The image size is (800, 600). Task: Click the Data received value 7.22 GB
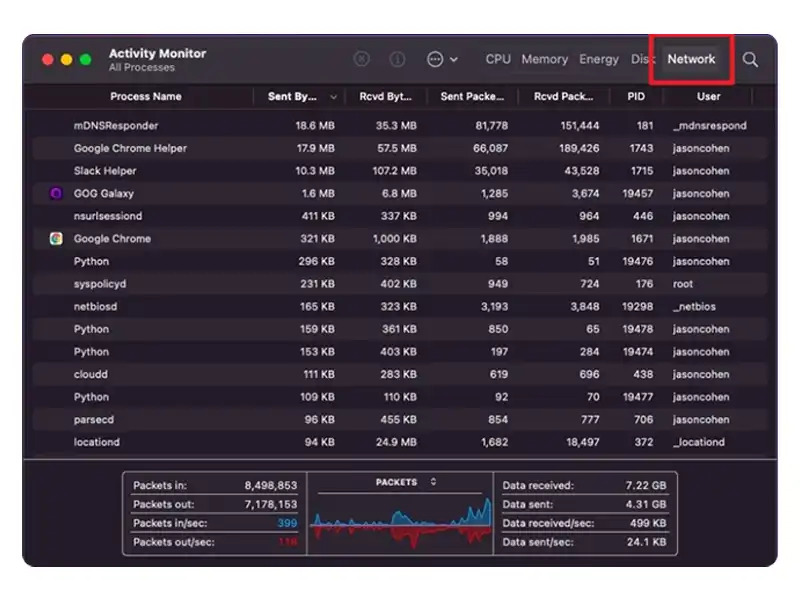[x=646, y=485]
